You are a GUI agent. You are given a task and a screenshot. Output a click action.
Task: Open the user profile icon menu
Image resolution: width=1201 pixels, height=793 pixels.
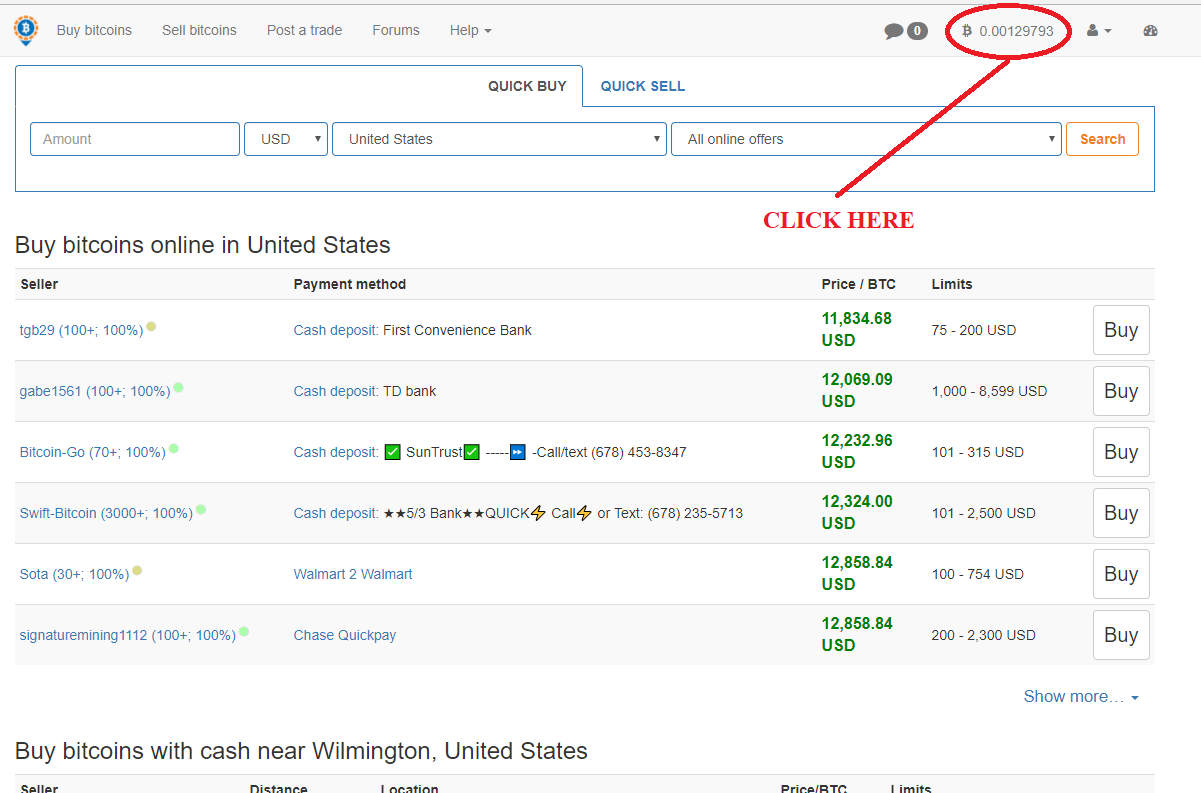1098,31
